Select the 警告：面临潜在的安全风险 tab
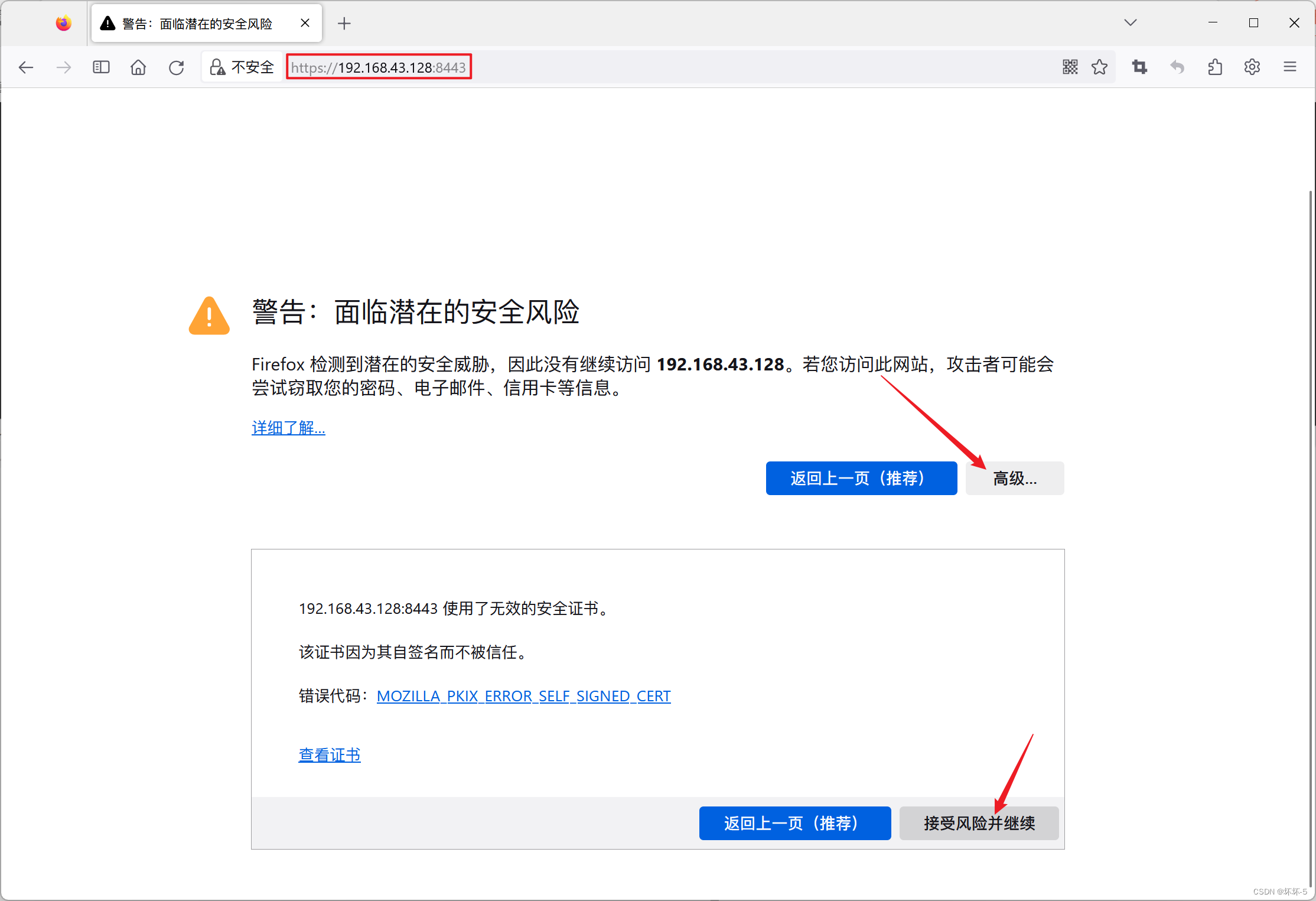1316x901 pixels. (x=195, y=23)
